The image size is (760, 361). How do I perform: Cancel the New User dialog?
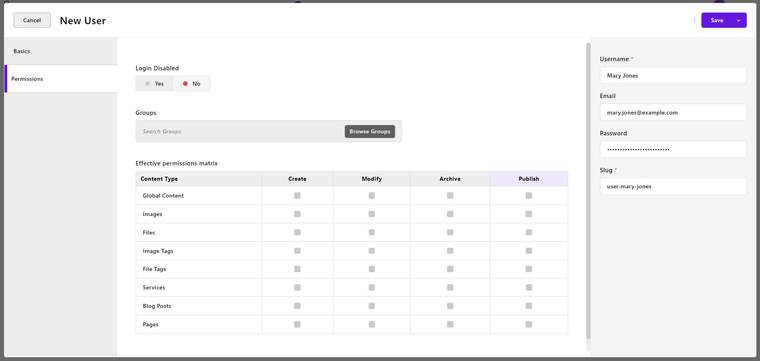[32, 20]
